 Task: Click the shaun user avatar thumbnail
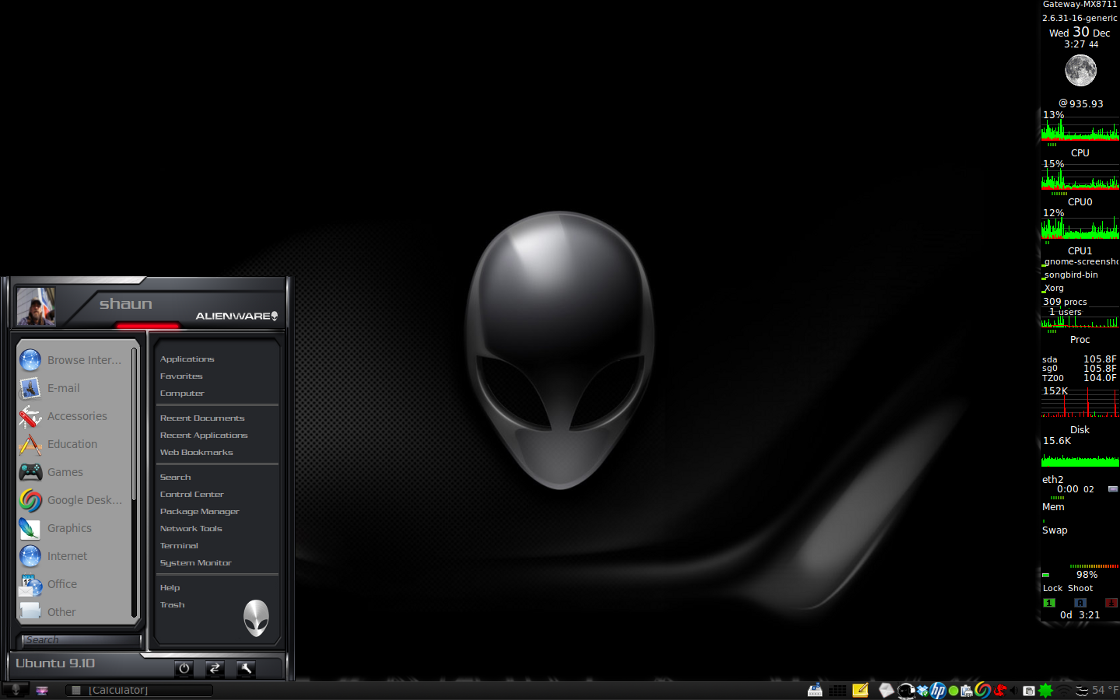[x=36, y=306]
